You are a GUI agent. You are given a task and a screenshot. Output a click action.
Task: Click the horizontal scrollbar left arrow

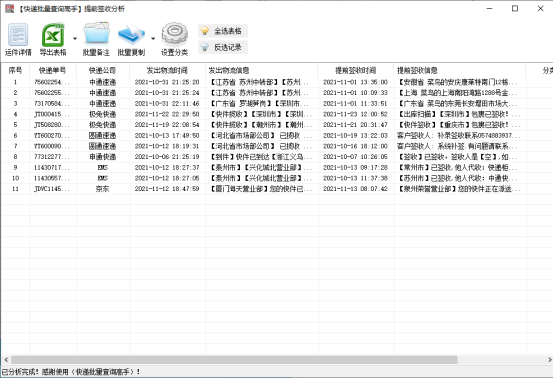click(6, 360)
